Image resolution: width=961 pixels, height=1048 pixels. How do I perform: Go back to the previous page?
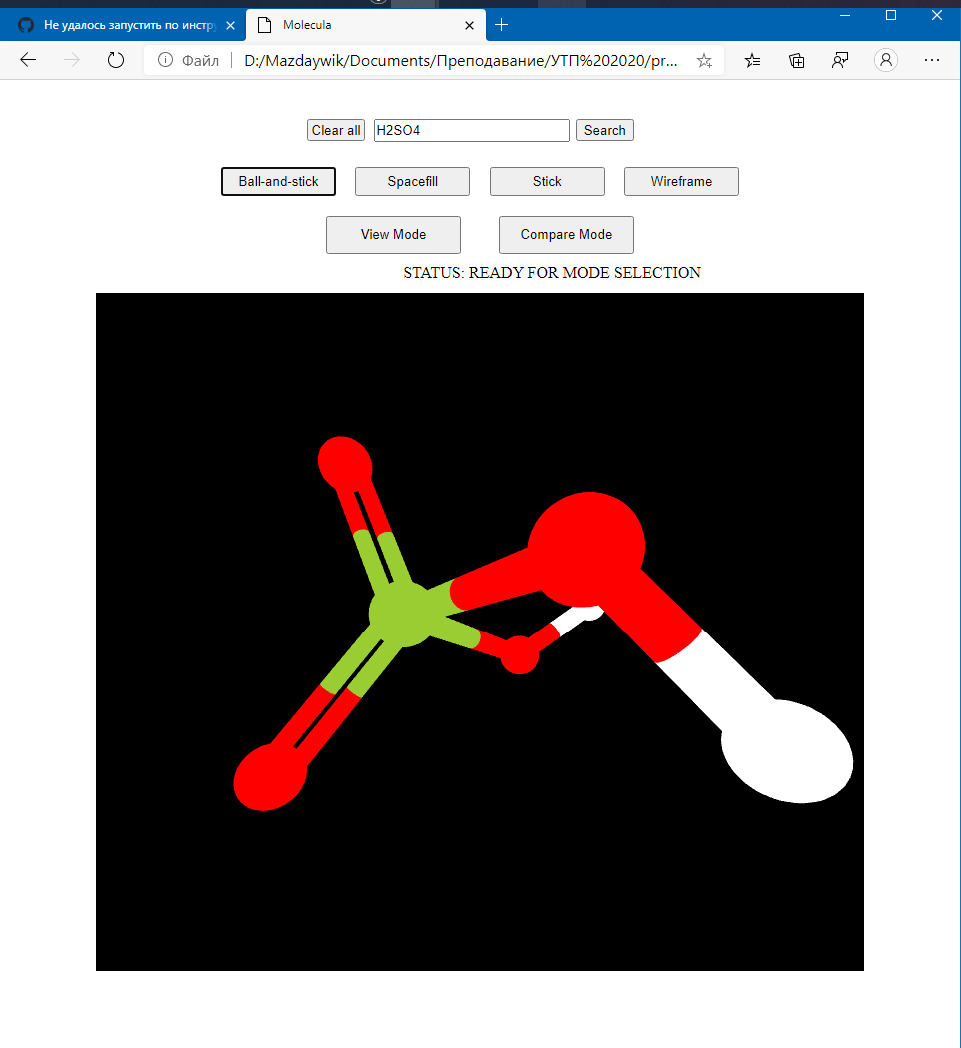pos(27,60)
